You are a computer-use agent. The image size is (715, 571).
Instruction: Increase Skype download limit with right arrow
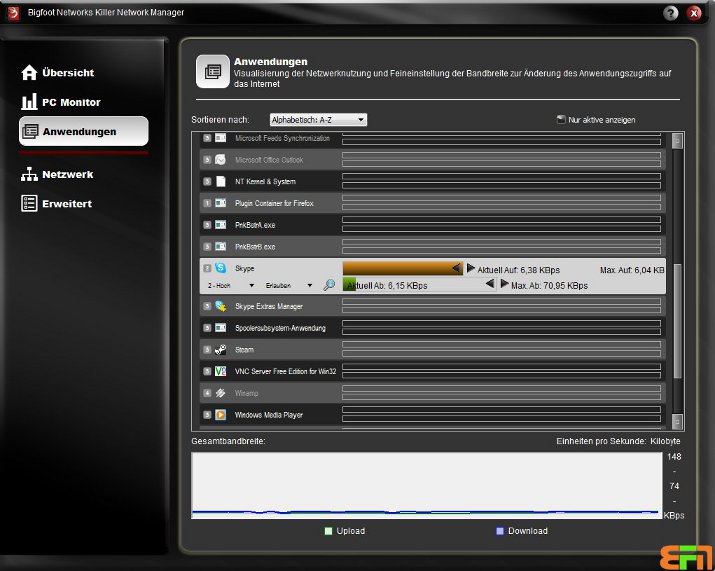504,284
